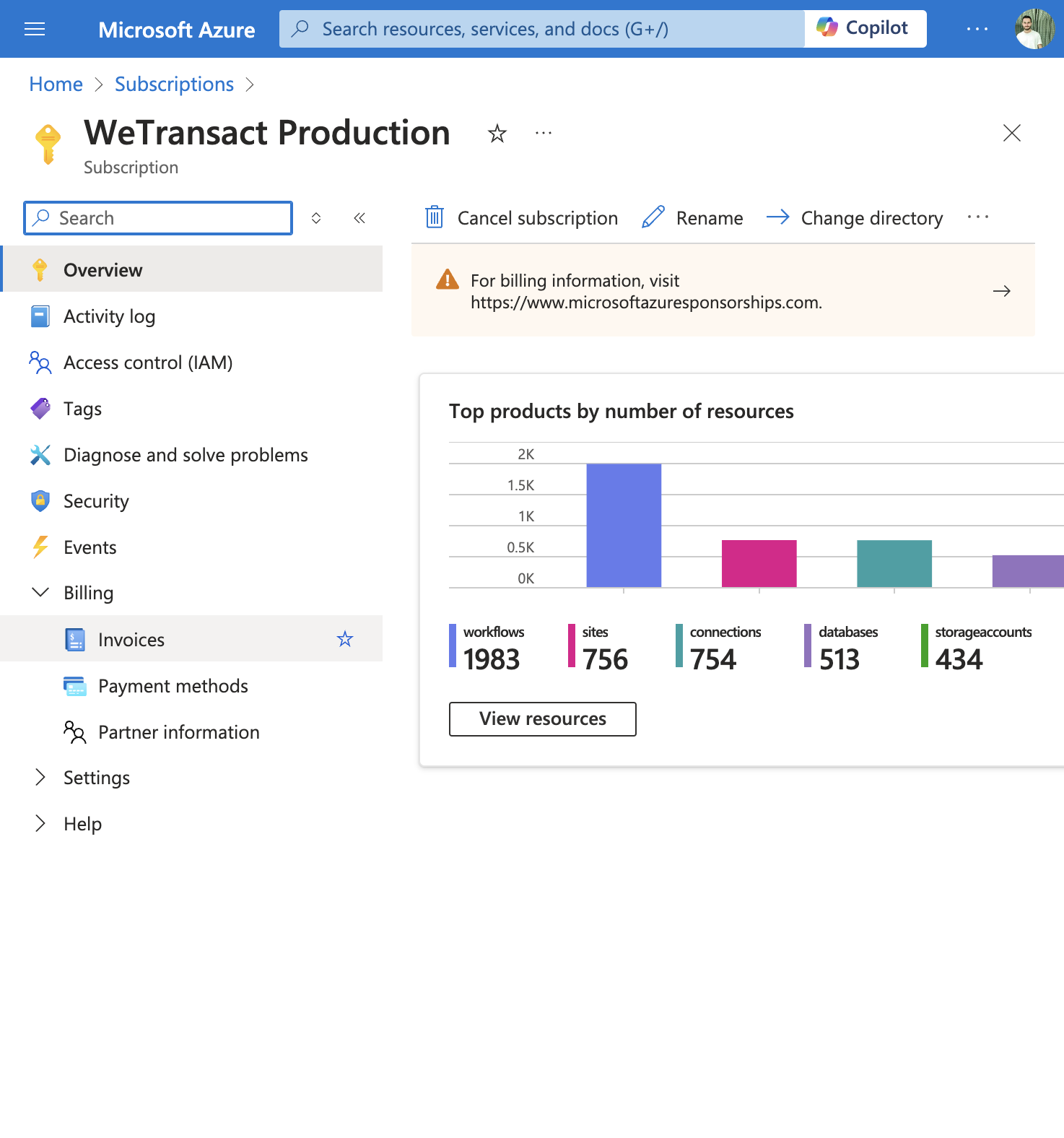Screen dimensions: 1064x1138
Task: Open Events menu item
Action: 191,547
